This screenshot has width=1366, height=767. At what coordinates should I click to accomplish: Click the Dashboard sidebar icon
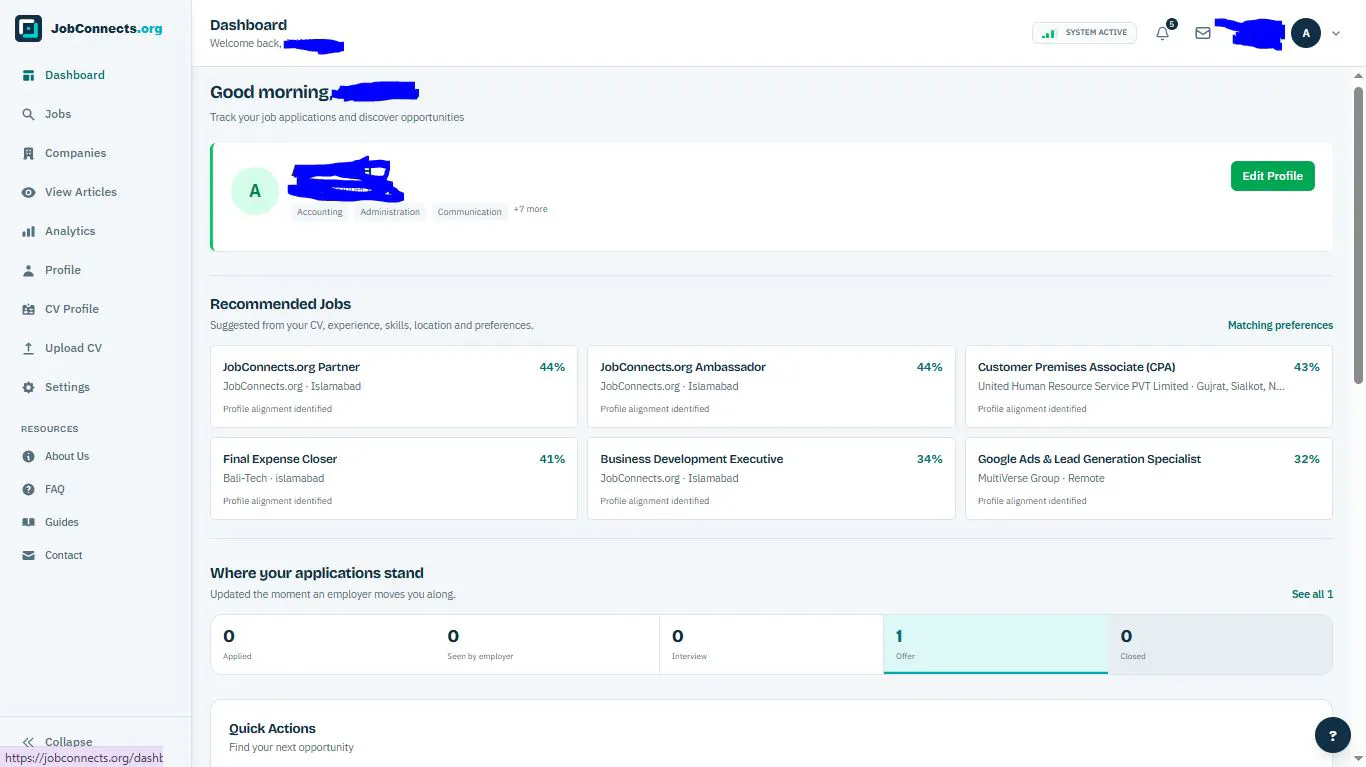click(x=28, y=75)
